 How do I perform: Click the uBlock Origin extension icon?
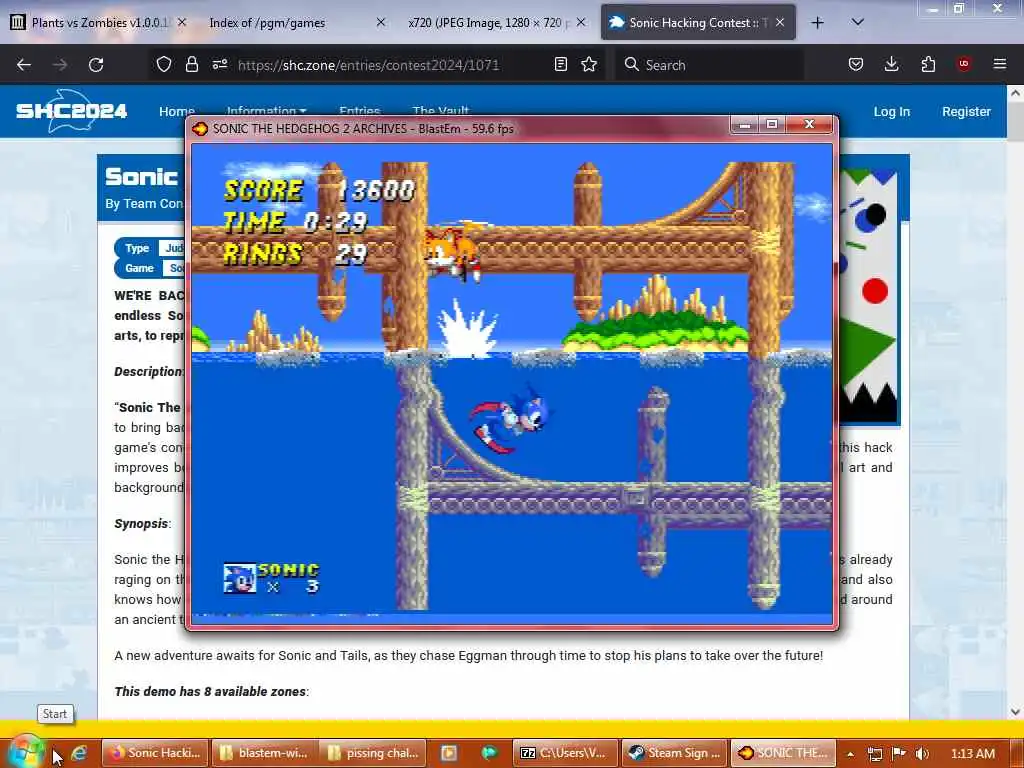click(964, 63)
